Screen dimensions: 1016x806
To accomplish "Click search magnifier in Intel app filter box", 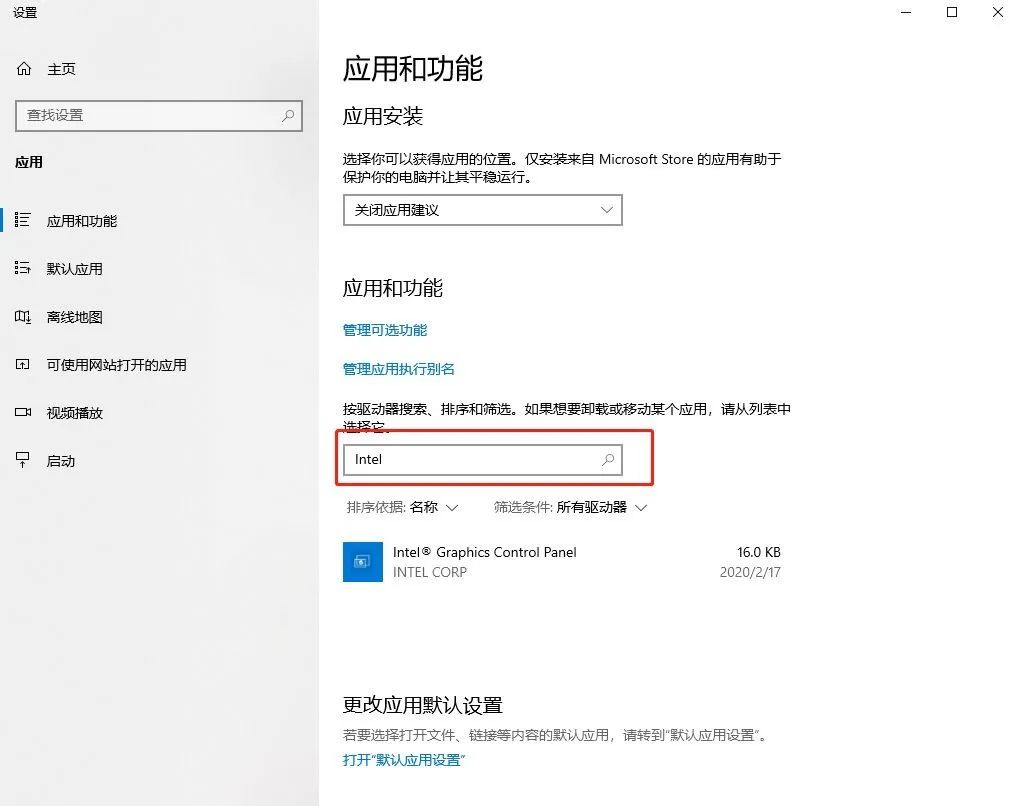I will [608, 459].
